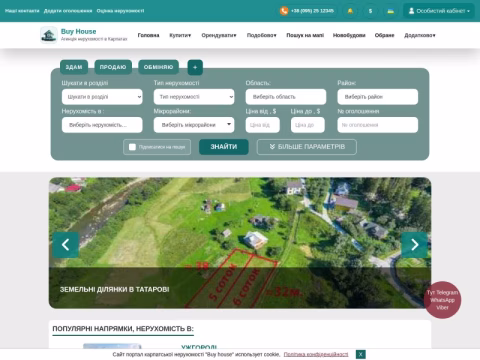Open the Виберіть мікрорайони dropdown
Viewport: 480px width, 360px height.
point(194,125)
